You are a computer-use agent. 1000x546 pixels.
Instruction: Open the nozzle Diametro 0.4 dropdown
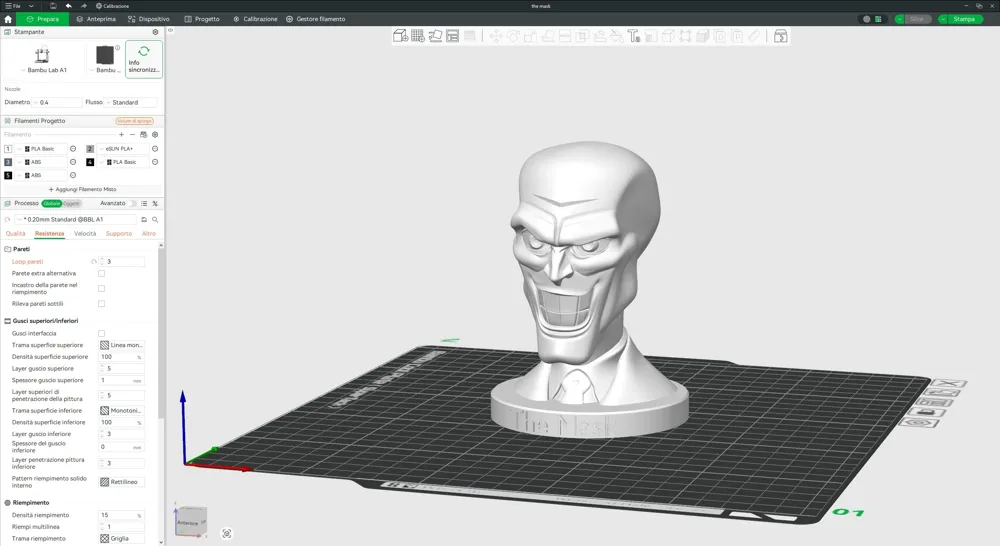point(57,102)
